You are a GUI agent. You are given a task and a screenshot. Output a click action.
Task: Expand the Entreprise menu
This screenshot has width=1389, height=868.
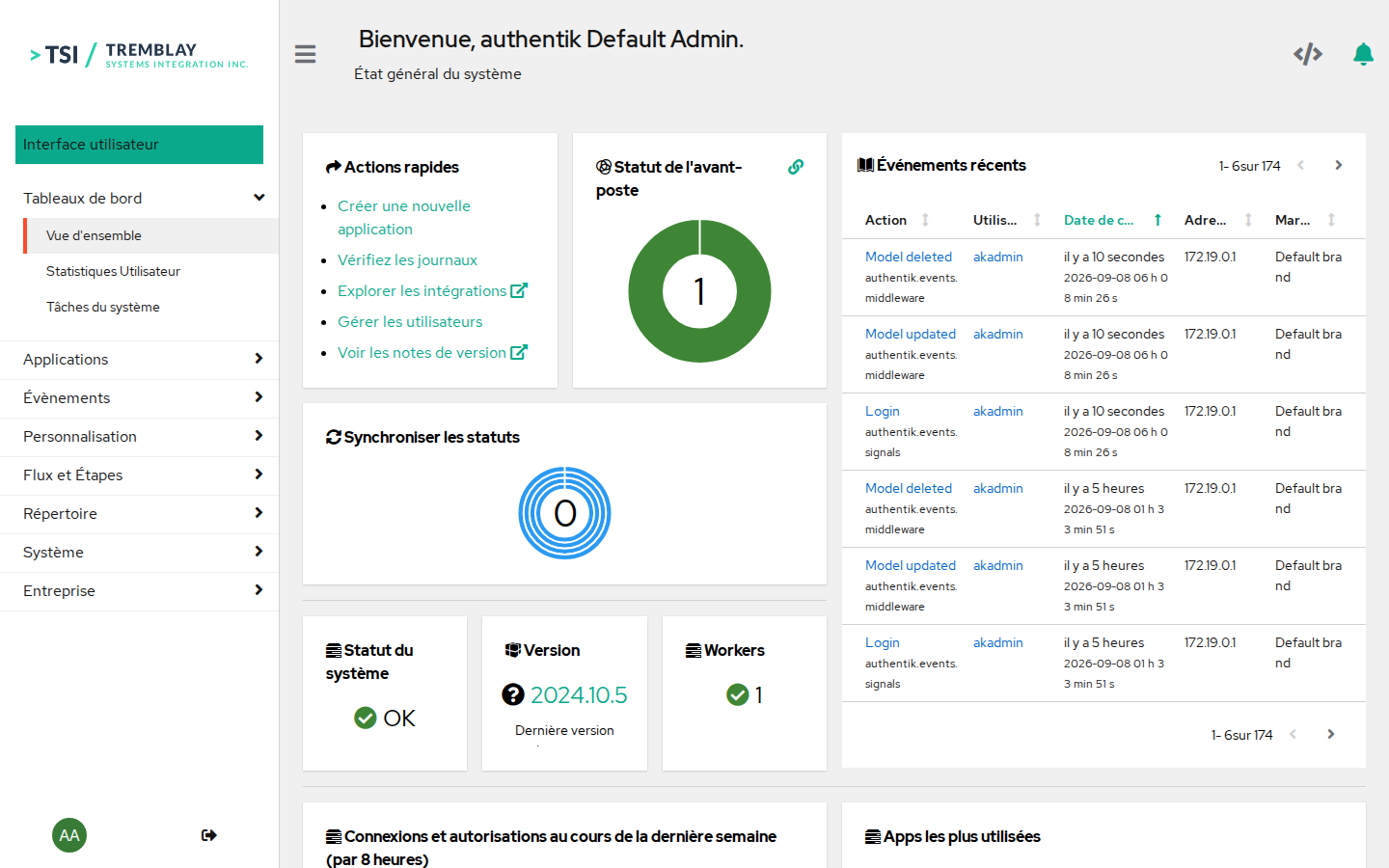(140, 590)
